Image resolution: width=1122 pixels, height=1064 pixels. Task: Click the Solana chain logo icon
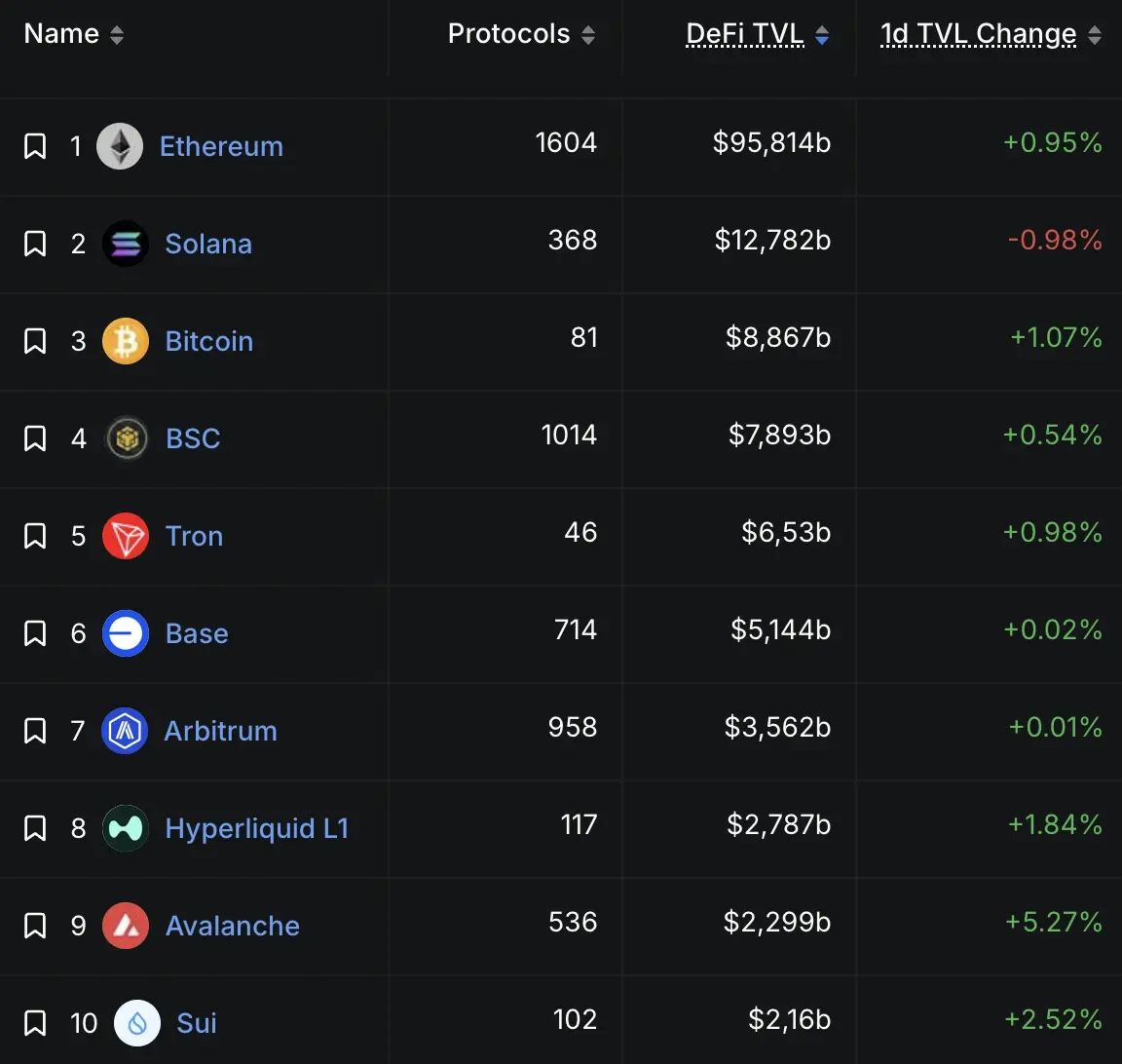click(126, 244)
